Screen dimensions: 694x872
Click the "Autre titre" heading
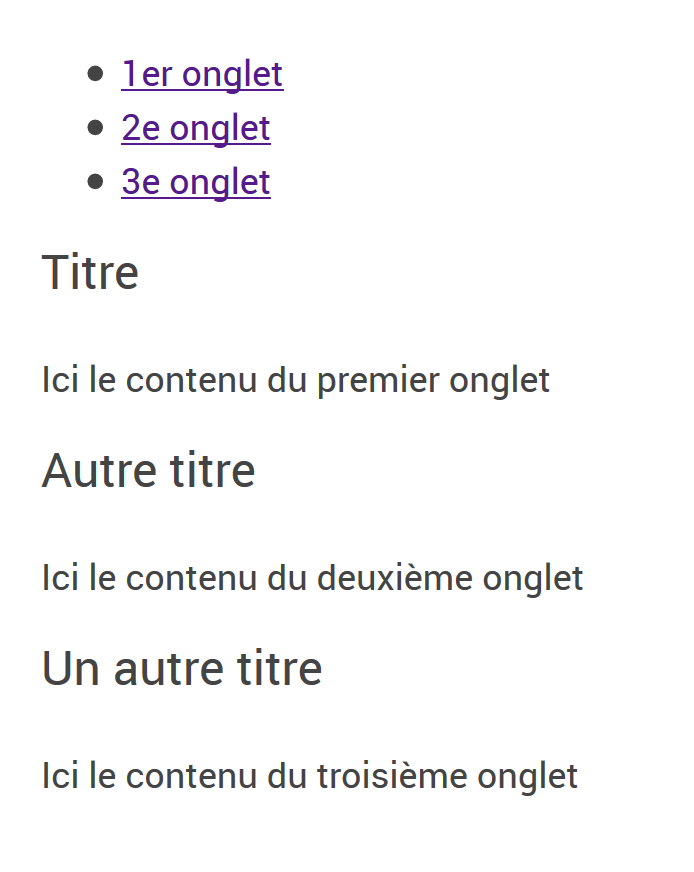tap(148, 471)
